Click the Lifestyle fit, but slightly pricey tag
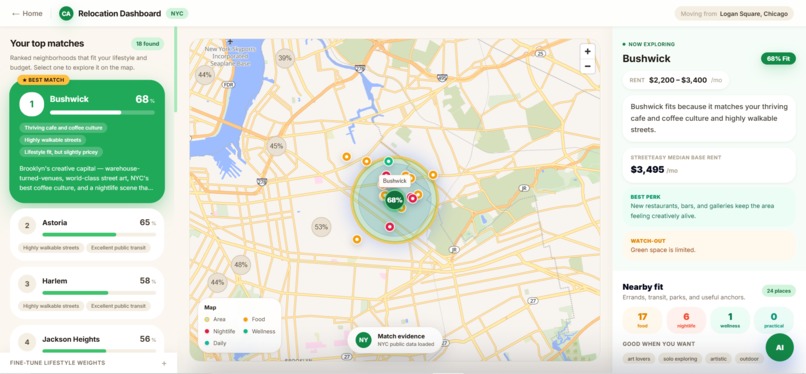 tap(62, 152)
